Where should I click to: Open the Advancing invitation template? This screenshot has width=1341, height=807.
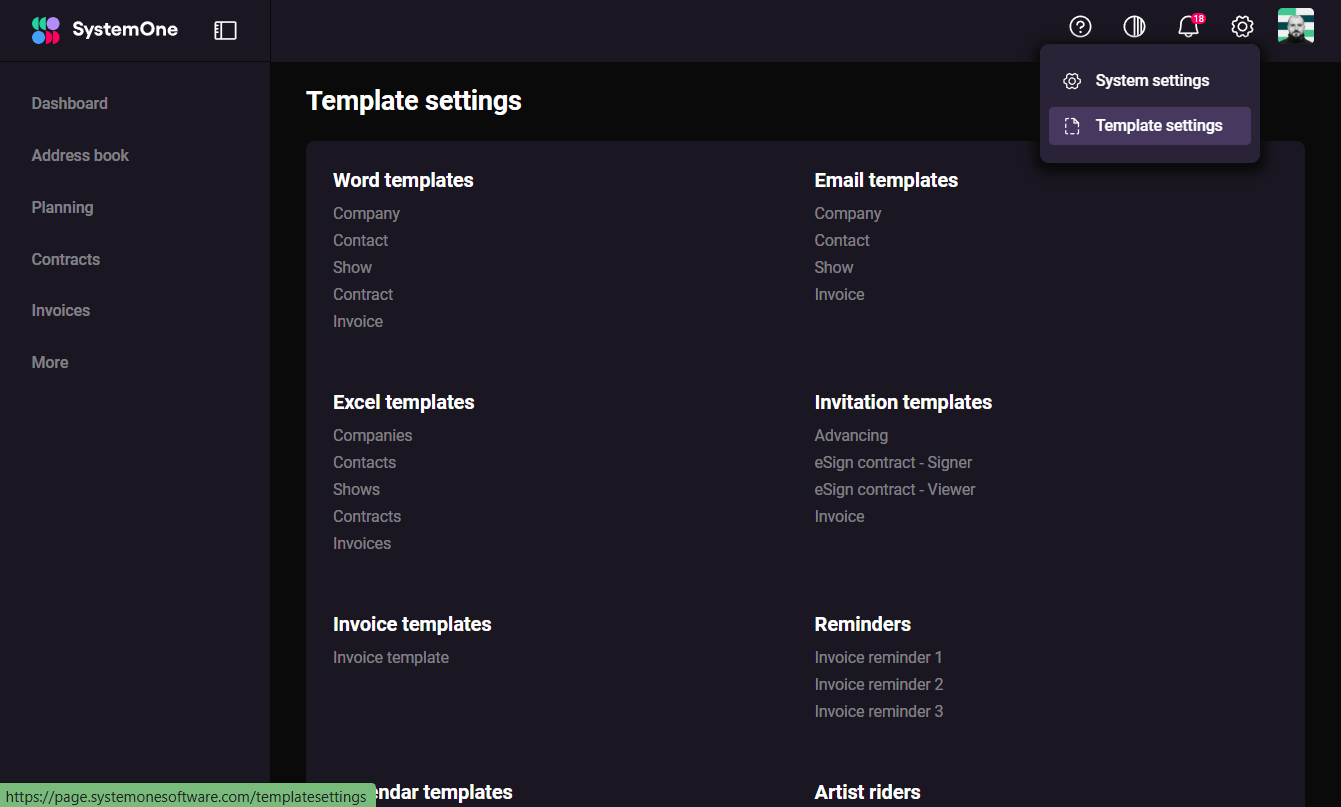click(x=851, y=435)
